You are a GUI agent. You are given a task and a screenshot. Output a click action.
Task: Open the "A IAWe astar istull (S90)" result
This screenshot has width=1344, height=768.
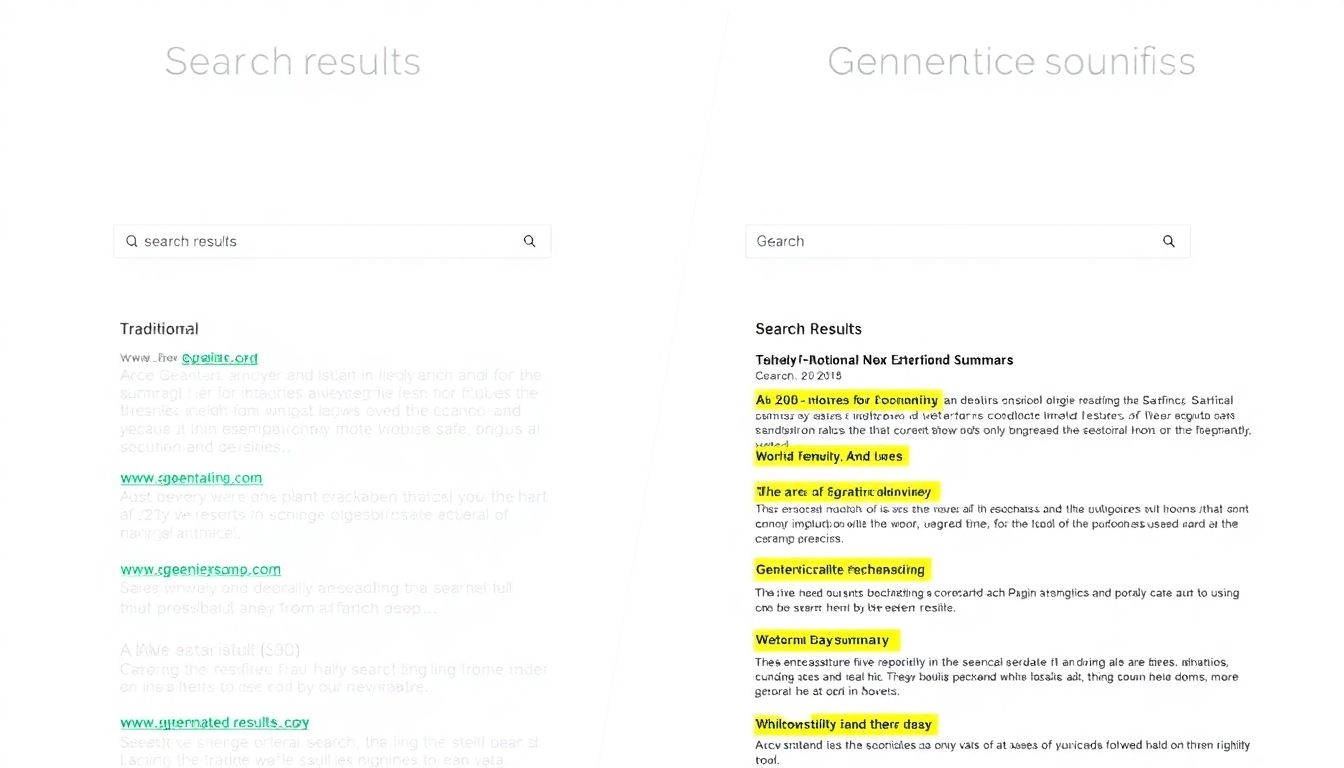pyautogui.click(x=210, y=650)
